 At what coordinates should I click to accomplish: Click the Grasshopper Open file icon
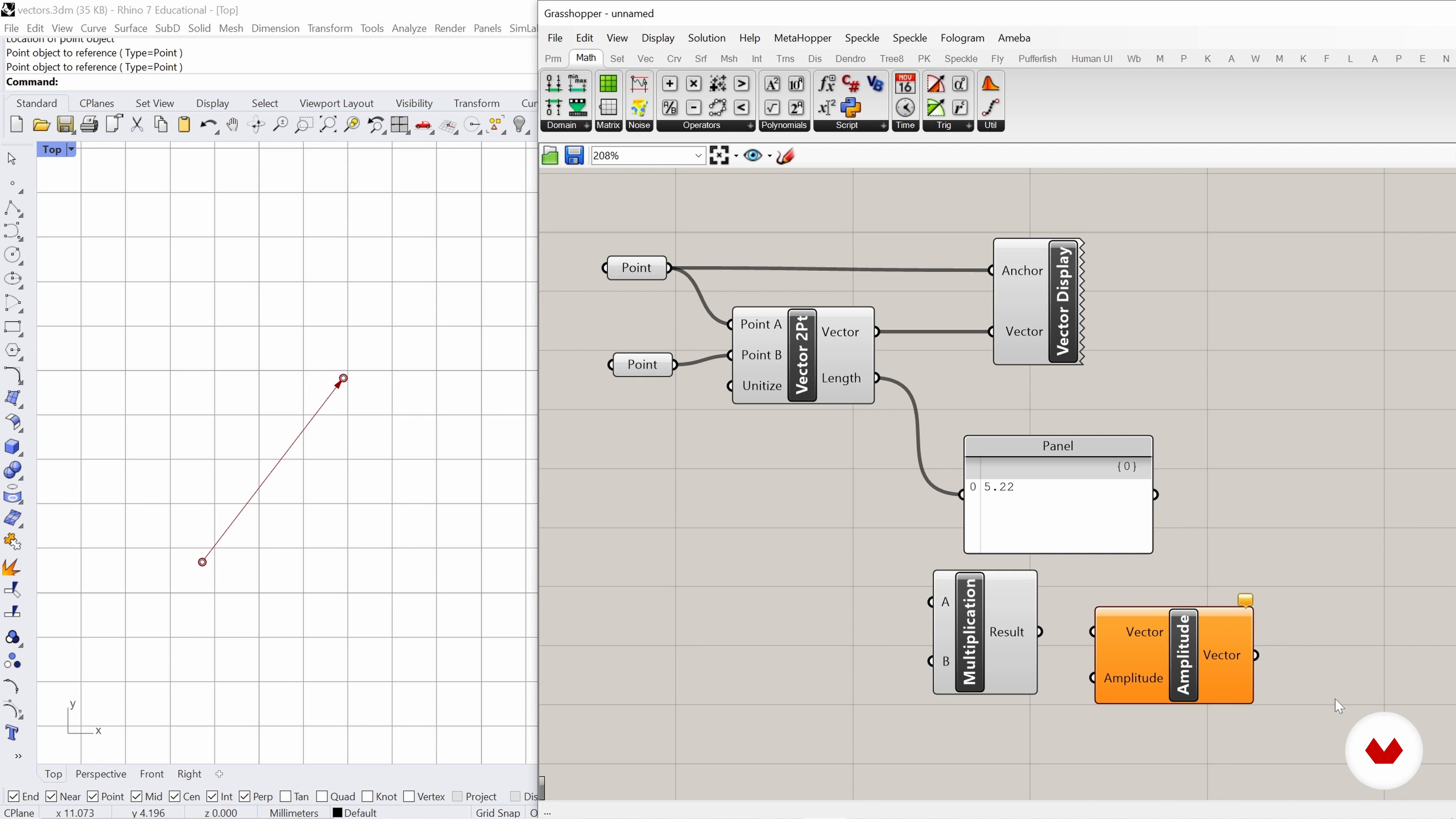(x=550, y=155)
